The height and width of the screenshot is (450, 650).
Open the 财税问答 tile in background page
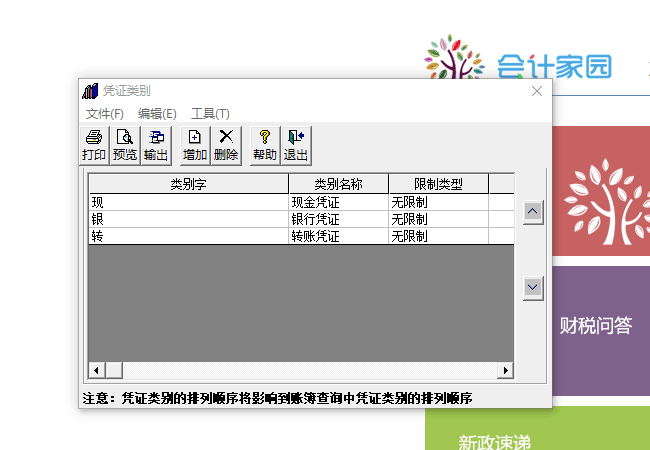(601, 331)
